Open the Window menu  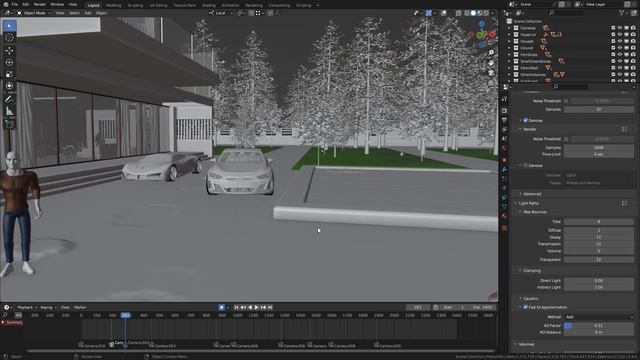57,4
